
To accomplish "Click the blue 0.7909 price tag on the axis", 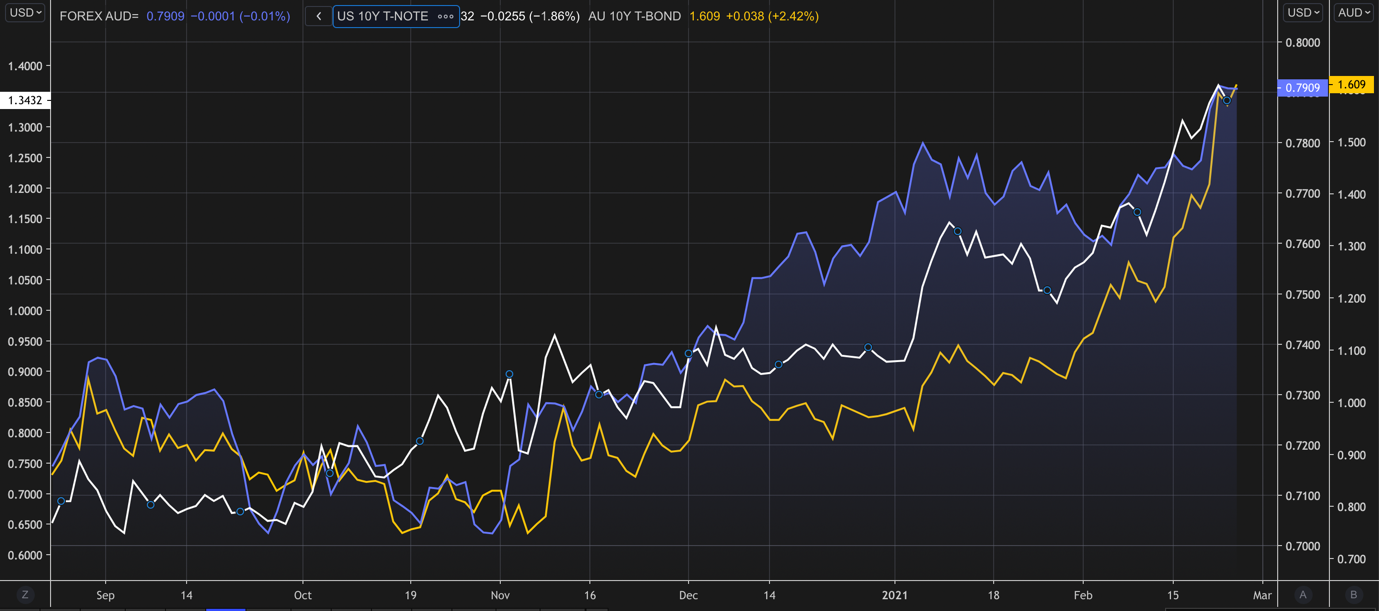I will (x=1302, y=88).
